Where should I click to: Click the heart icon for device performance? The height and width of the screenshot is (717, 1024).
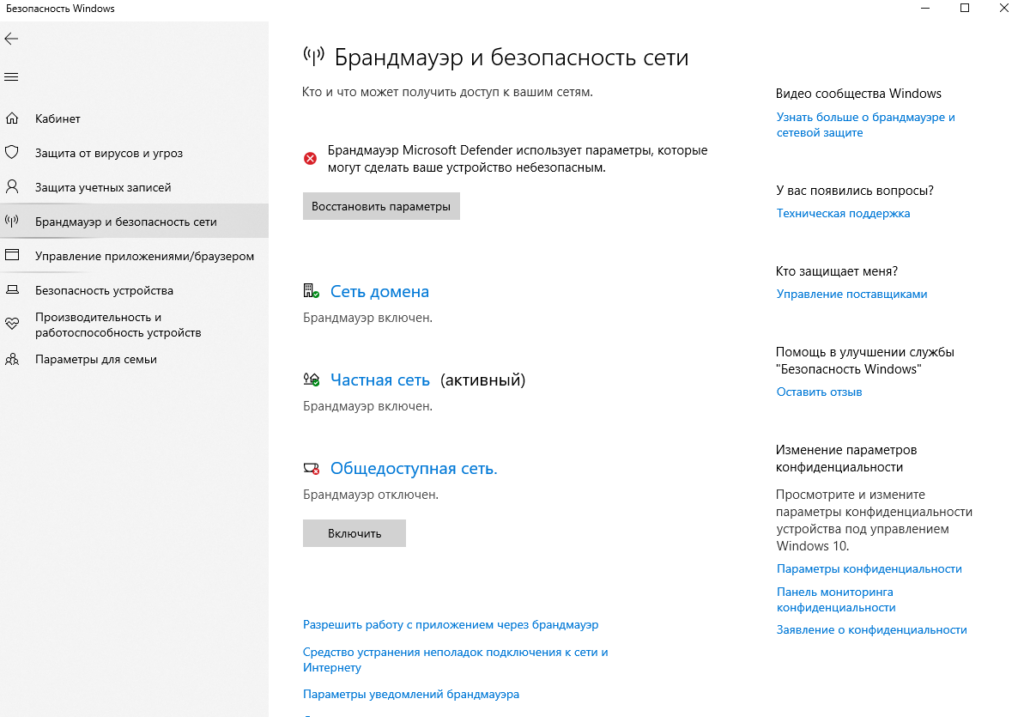(12, 324)
